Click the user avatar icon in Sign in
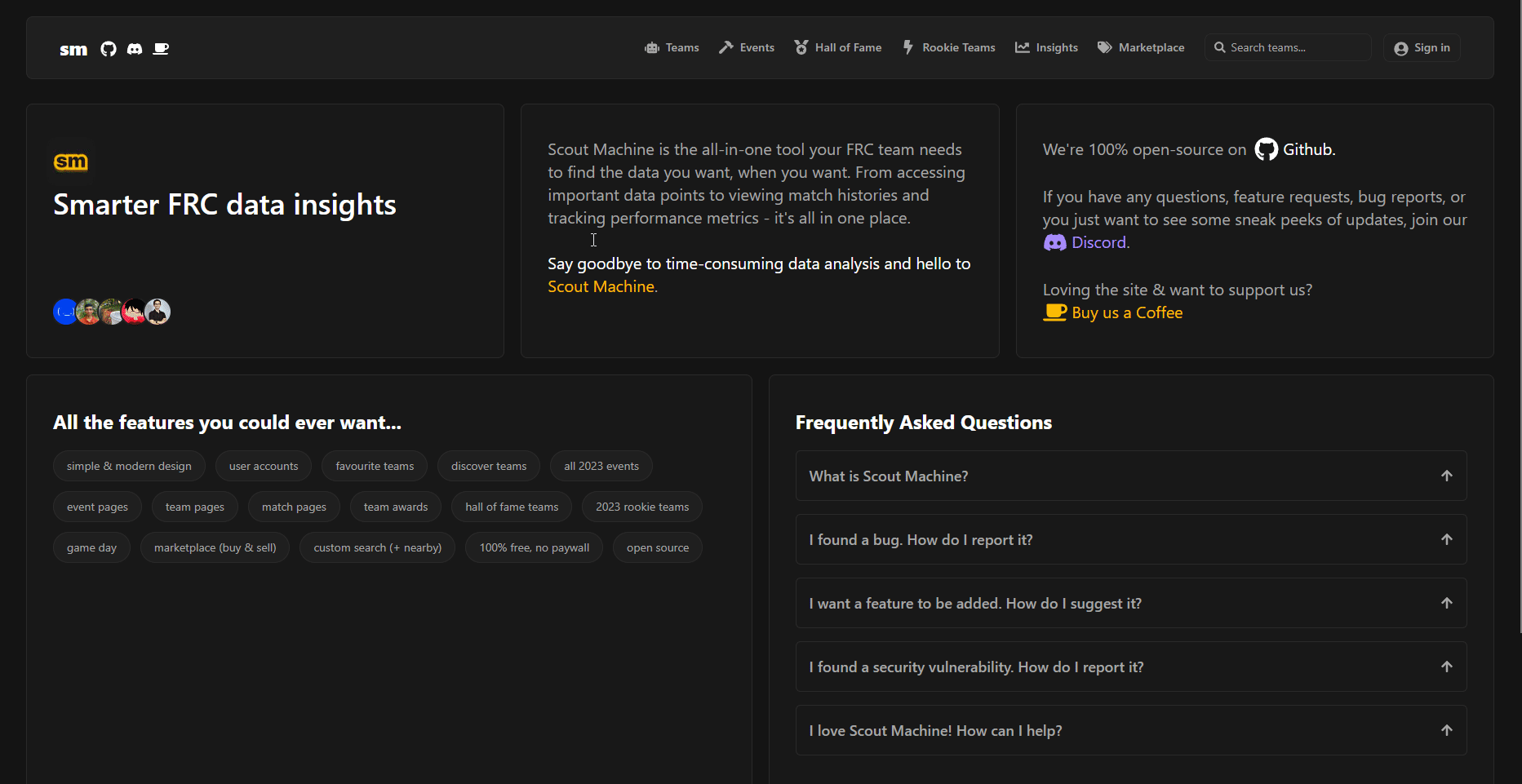1522x784 pixels. click(x=1401, y=49)
